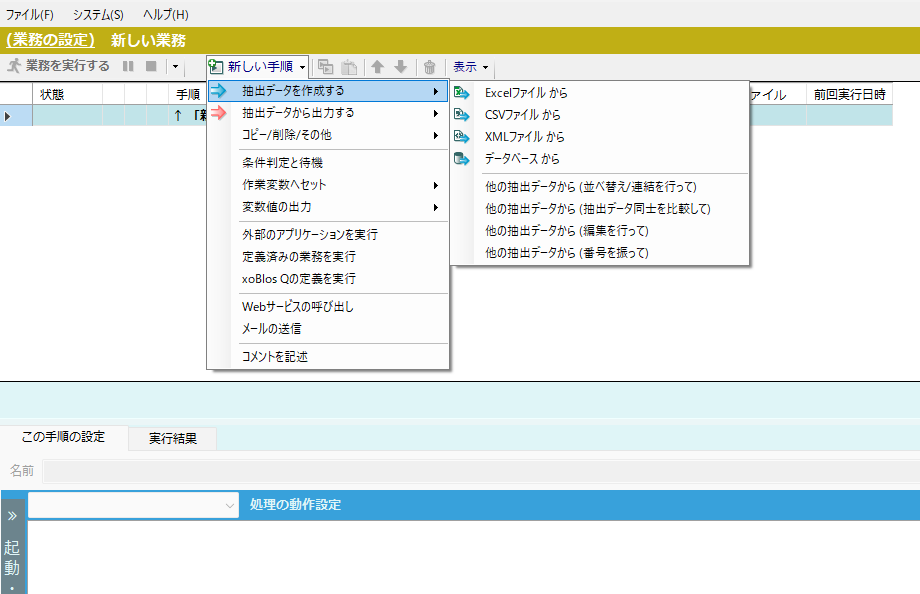
Task: Click the 'XMLファイル から' icon item
Action: 461,137
